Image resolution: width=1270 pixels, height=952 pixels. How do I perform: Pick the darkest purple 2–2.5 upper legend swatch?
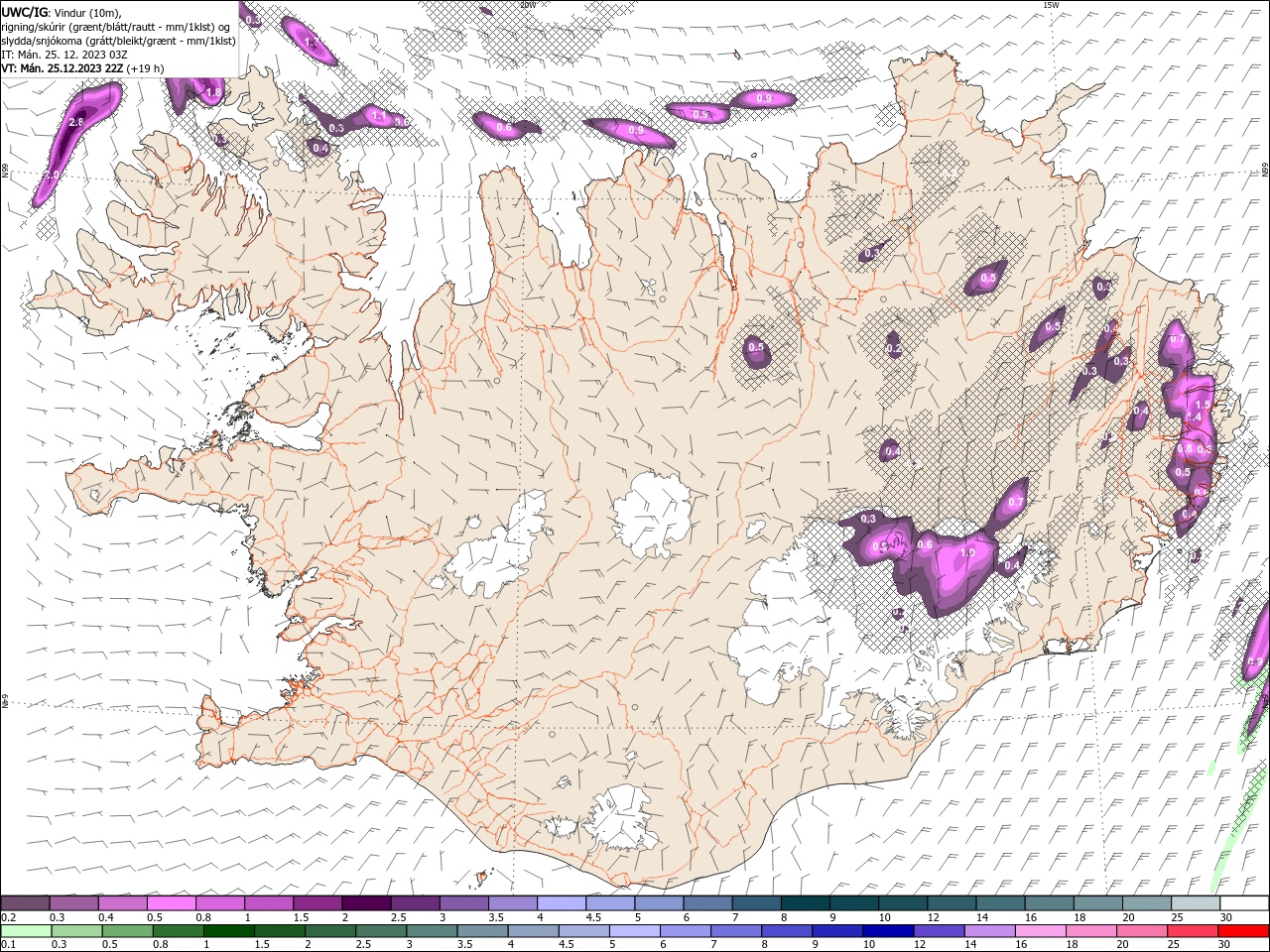click(x=365, y=903)
